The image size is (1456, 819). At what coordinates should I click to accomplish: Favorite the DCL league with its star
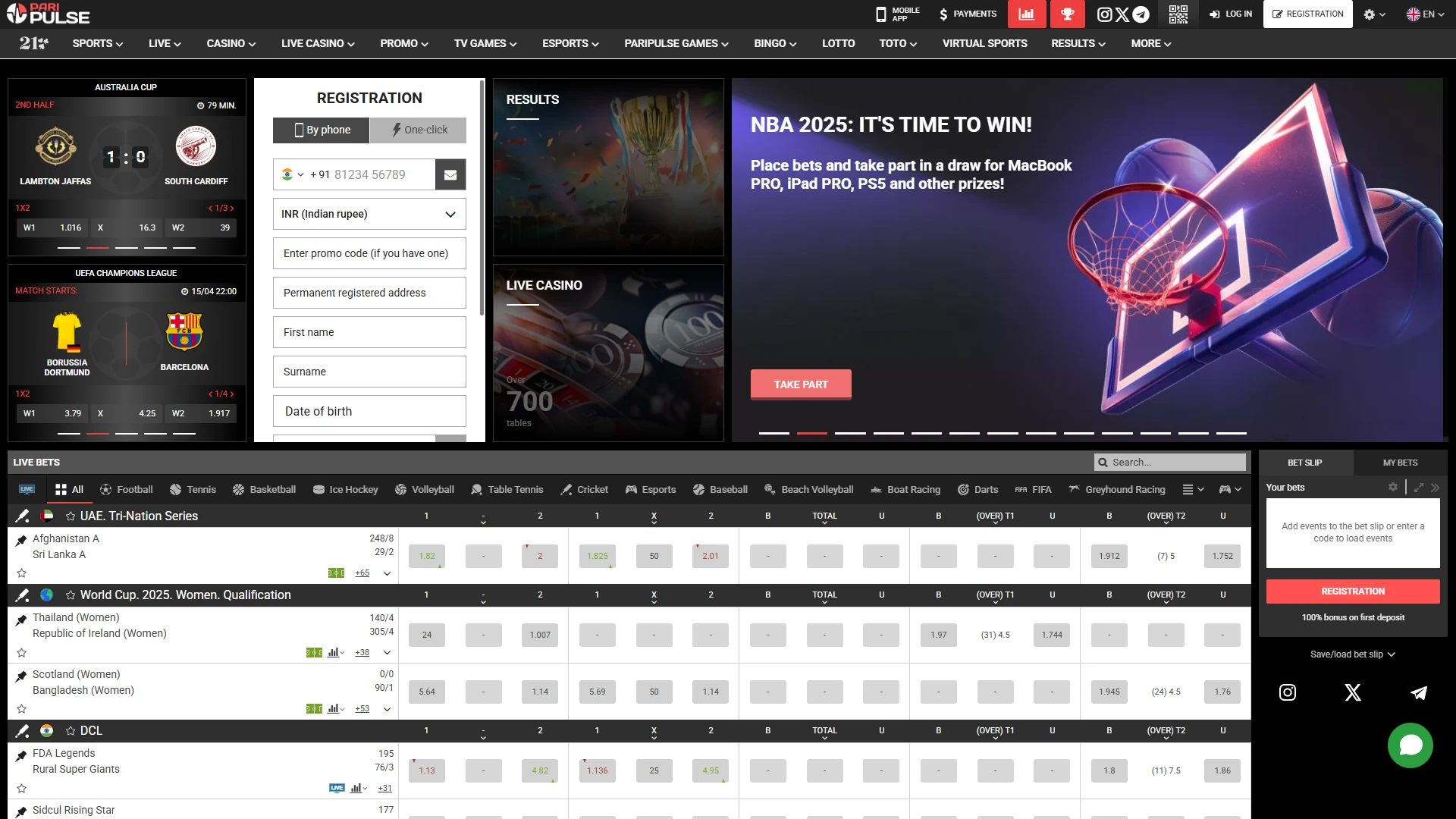tap(70, 731)
